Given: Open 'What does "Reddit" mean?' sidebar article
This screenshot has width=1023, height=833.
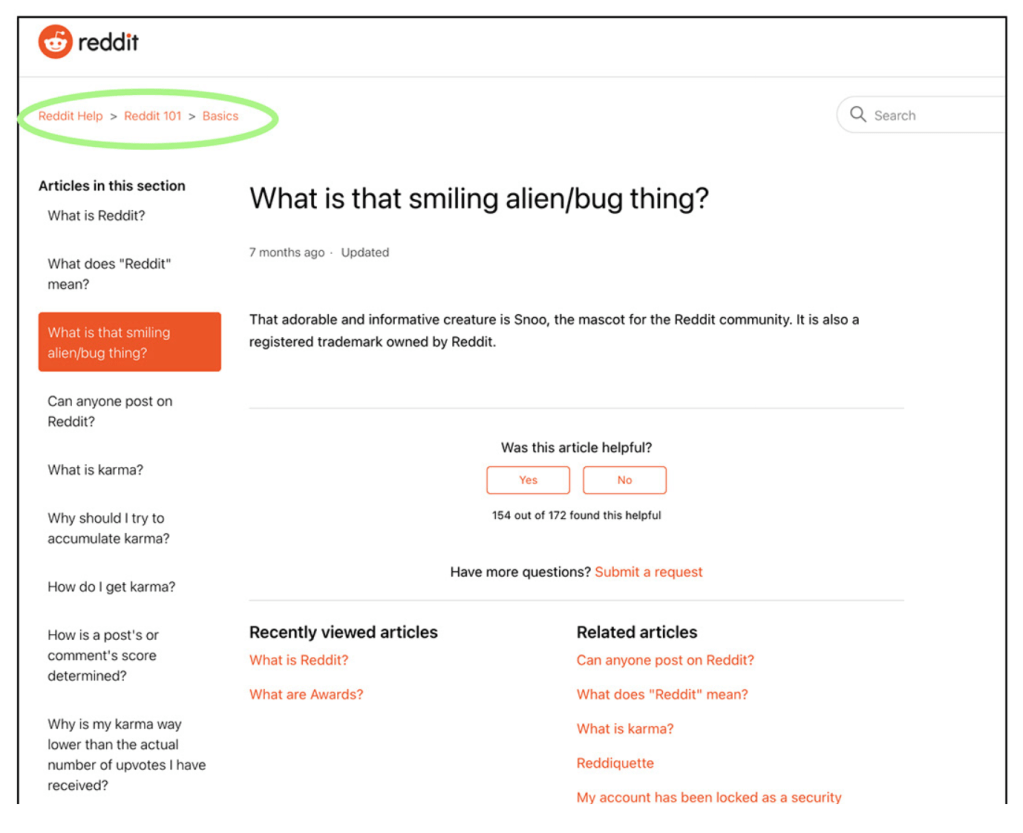Looking at the screenshot, I should (x=109, y=274).
